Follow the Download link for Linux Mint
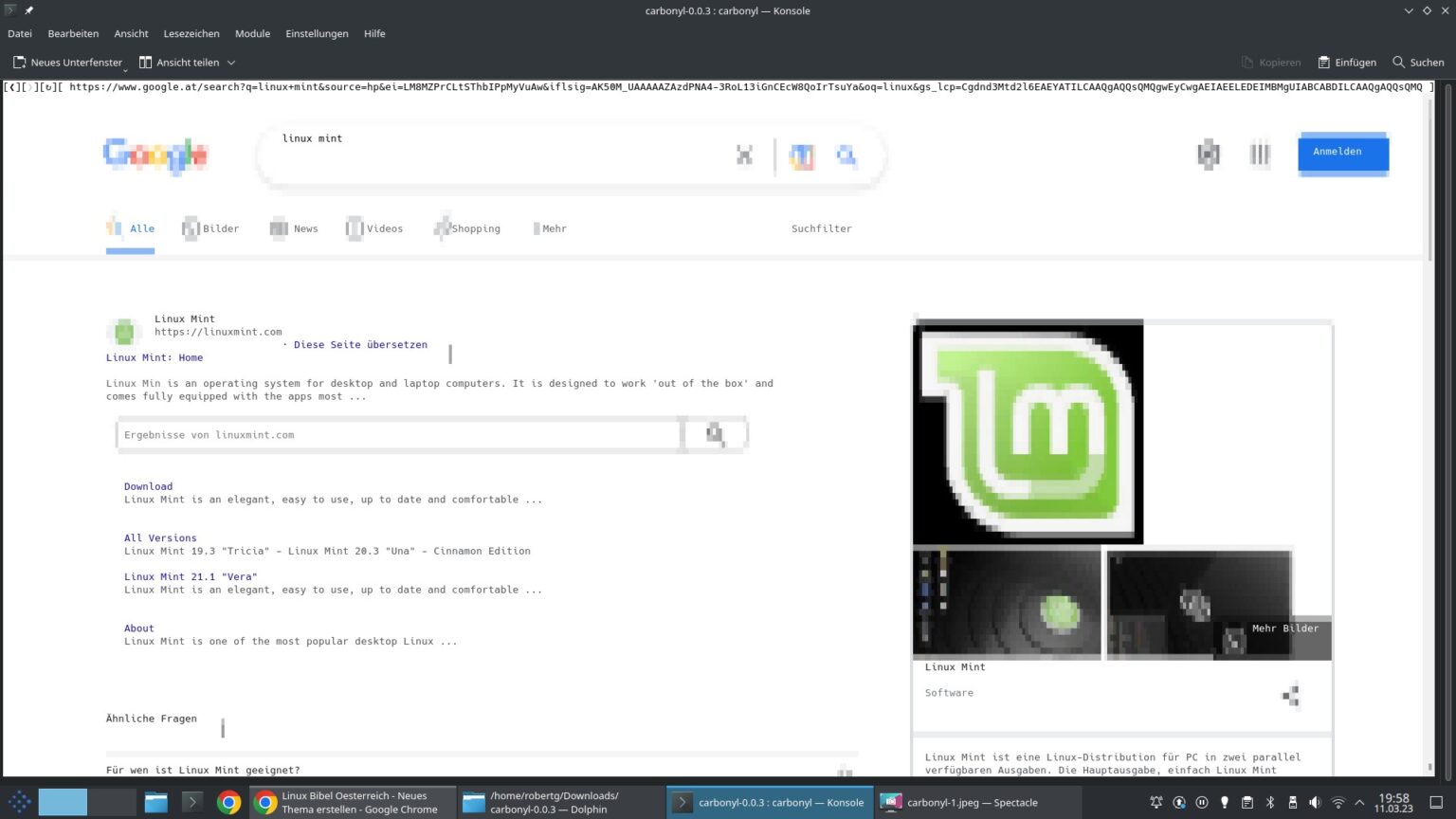 (148, 485)
